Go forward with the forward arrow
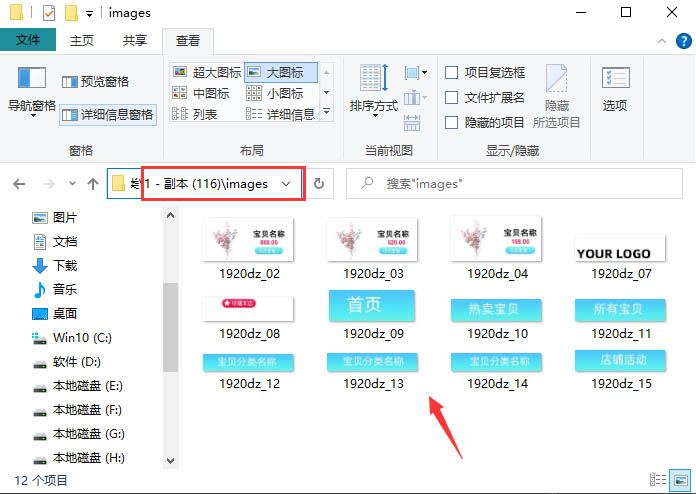The image size is (696, 494). pos(48,184)
